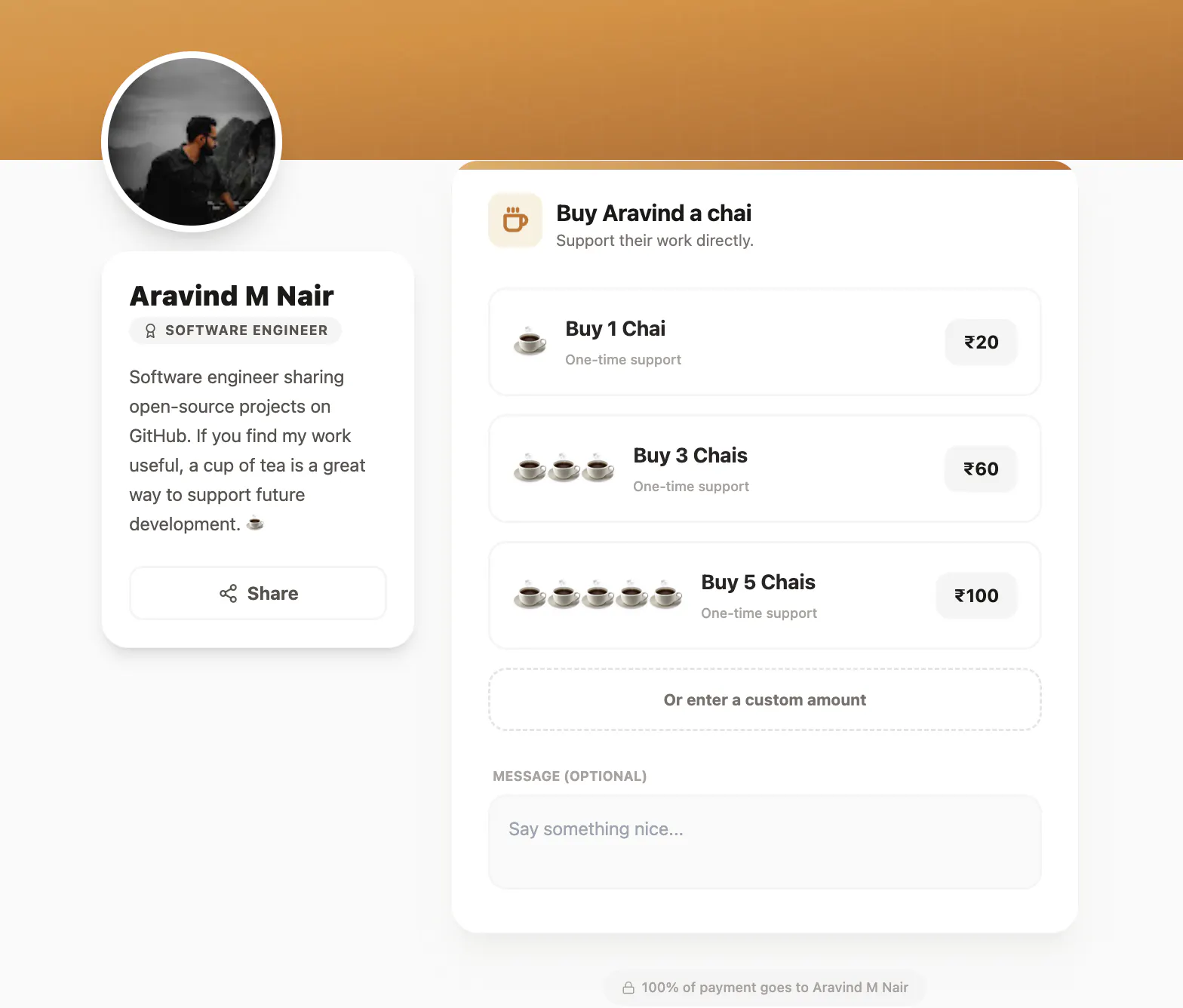Click the five teacups icon row
1183x1008 pixels.
598,595
